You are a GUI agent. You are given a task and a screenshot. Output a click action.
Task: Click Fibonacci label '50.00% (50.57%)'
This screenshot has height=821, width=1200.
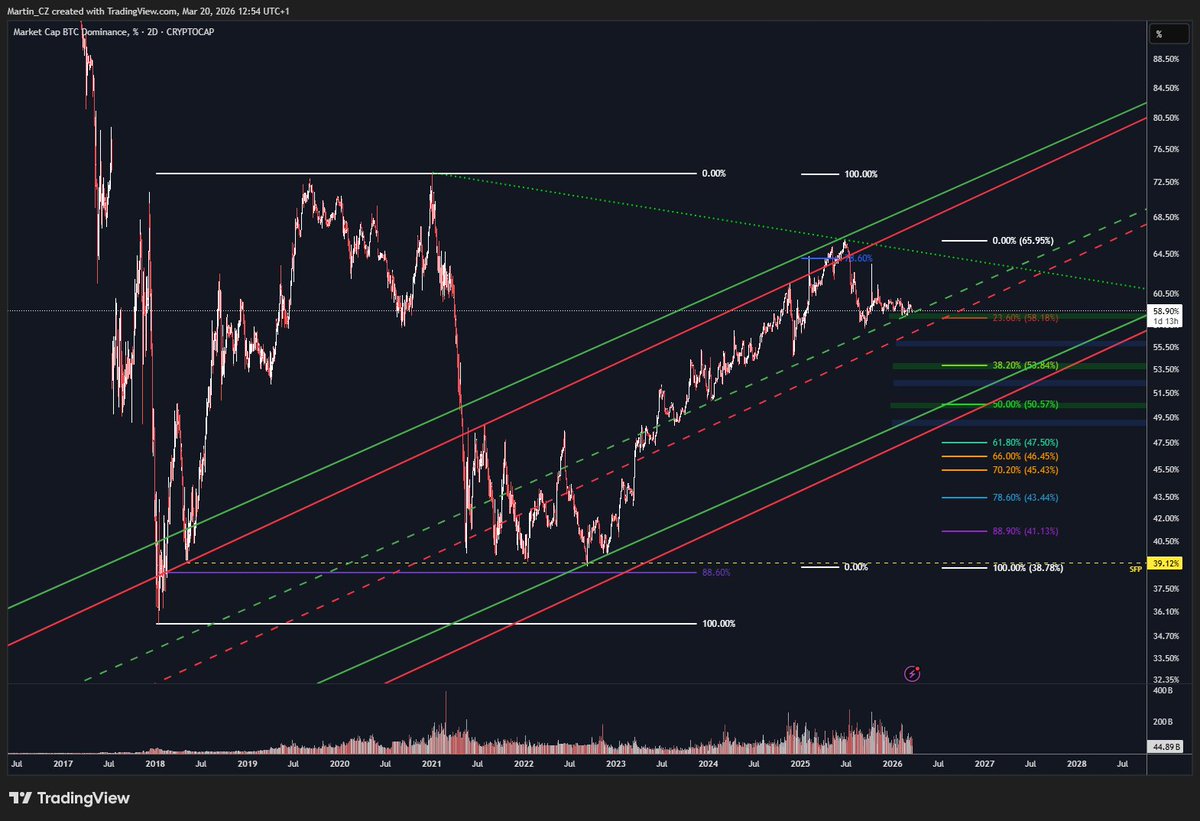[x=1024, y=405]
